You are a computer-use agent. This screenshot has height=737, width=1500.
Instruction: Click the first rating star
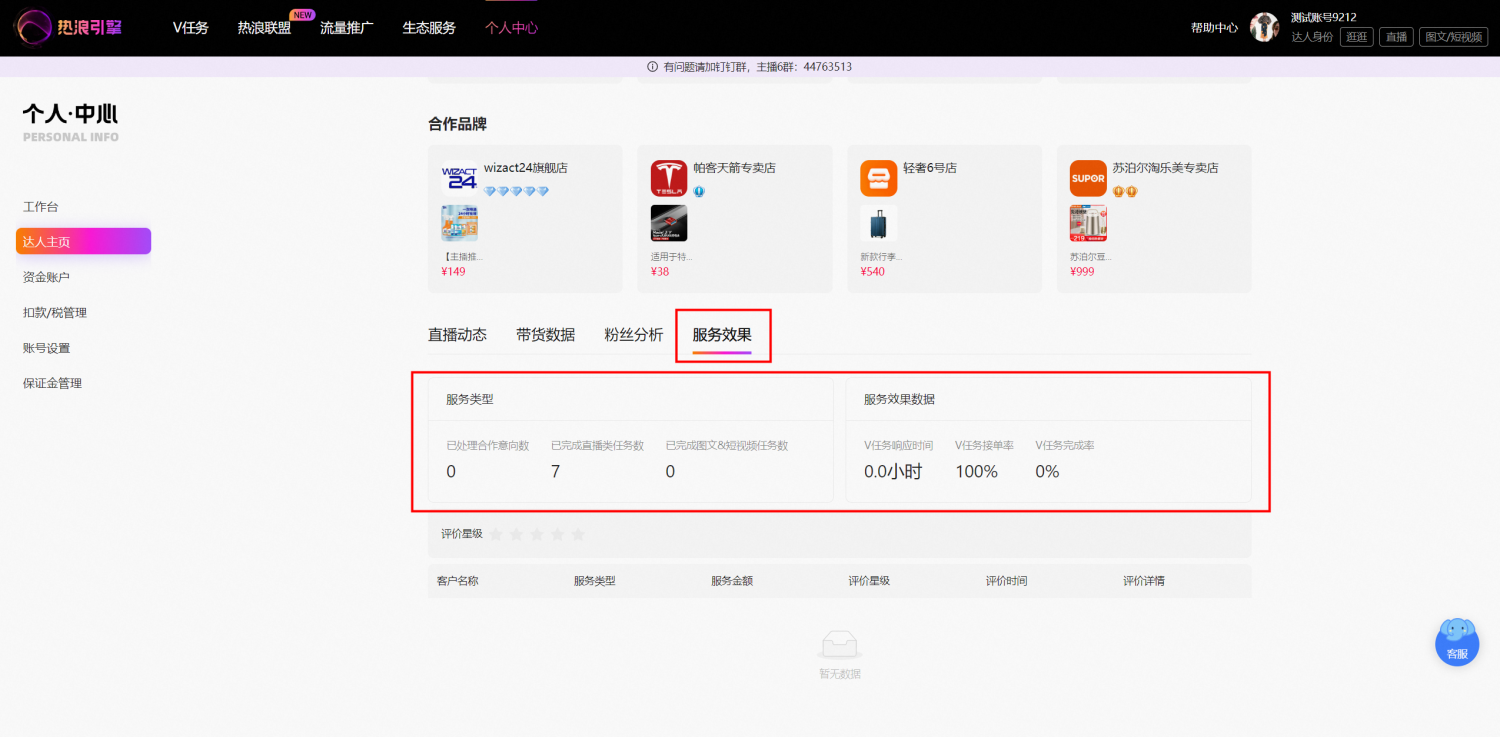pos(496,535)
